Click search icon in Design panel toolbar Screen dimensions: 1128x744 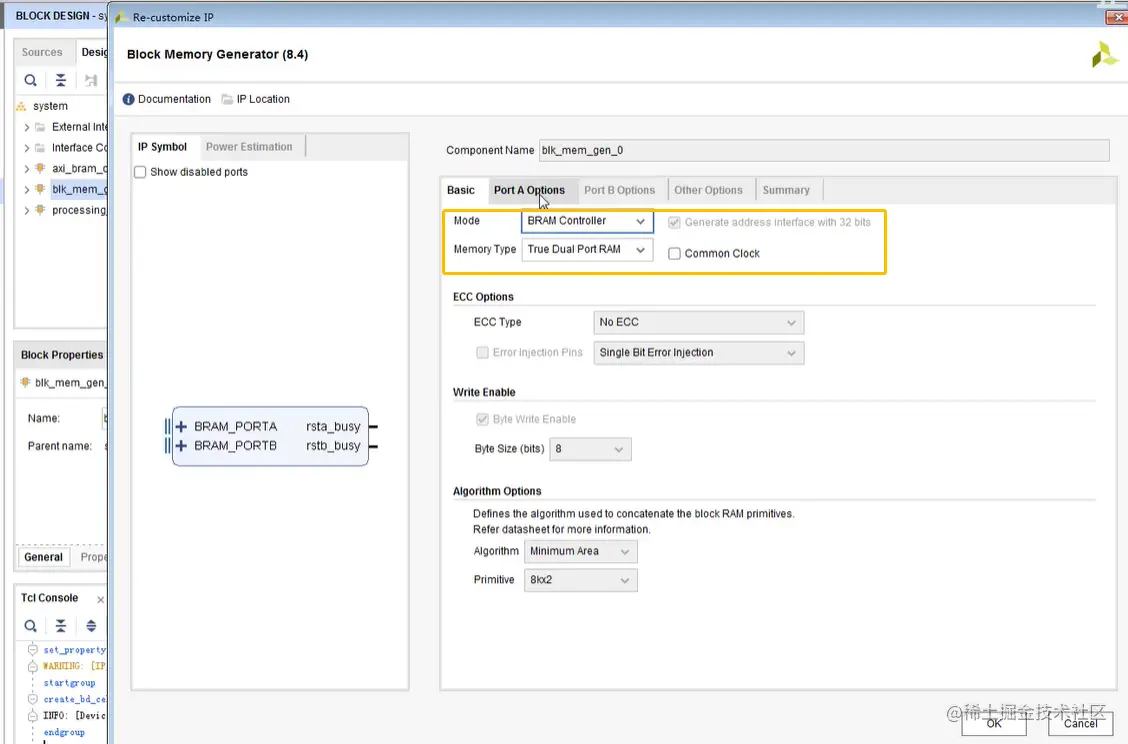[30, 81]
